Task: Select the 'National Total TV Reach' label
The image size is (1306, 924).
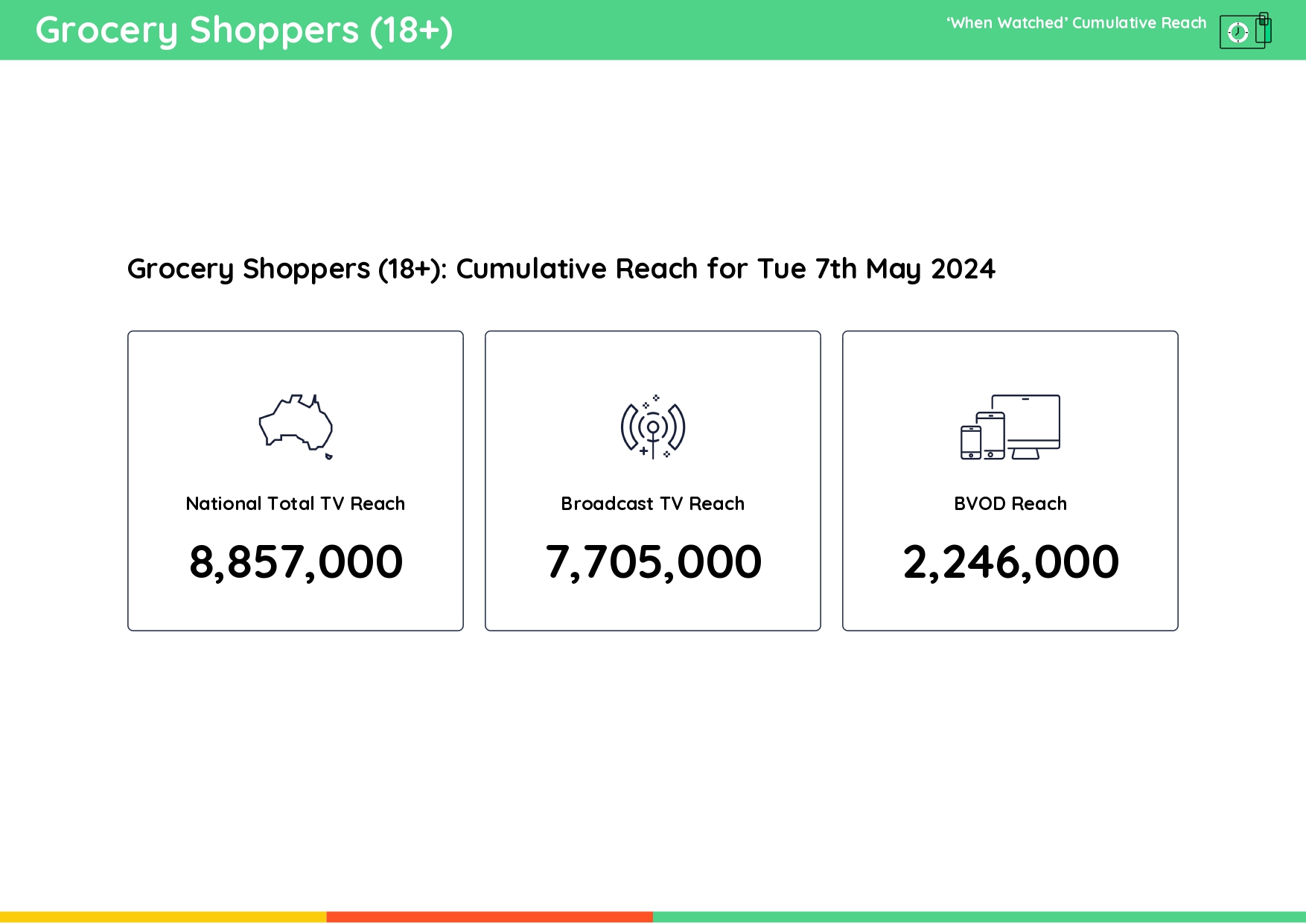Action: pyautogui.click(x=296, y=504)
